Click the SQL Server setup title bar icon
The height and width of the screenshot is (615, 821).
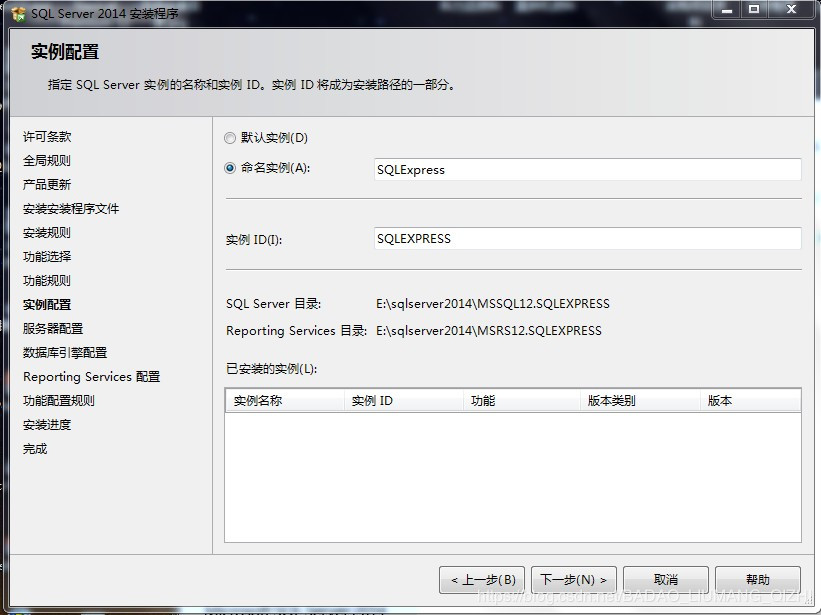(18, 13)
